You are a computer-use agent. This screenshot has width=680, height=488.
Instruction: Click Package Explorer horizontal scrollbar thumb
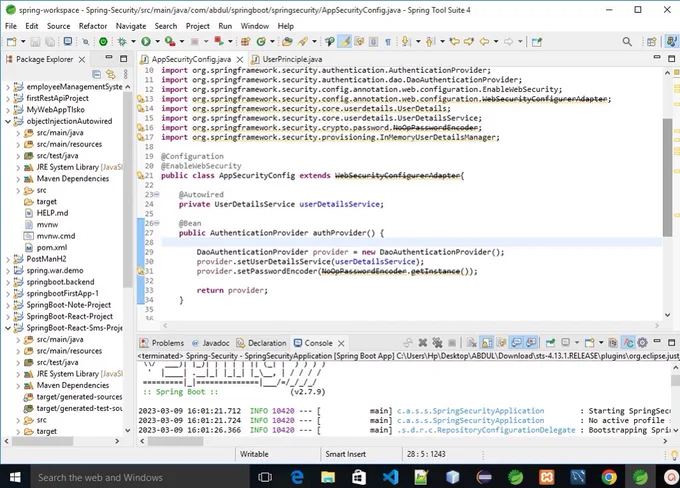pos(42,441)
